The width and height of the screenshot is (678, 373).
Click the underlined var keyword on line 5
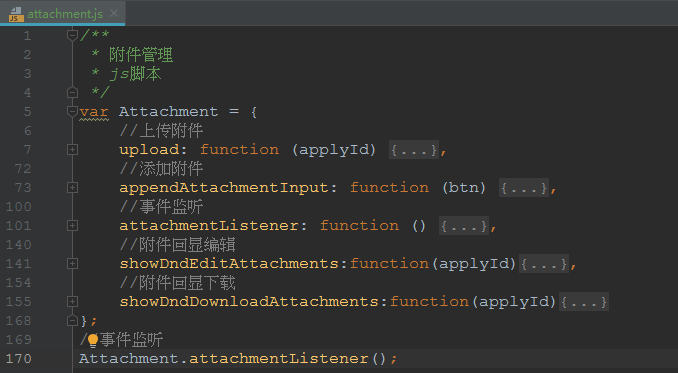[94, 112]
